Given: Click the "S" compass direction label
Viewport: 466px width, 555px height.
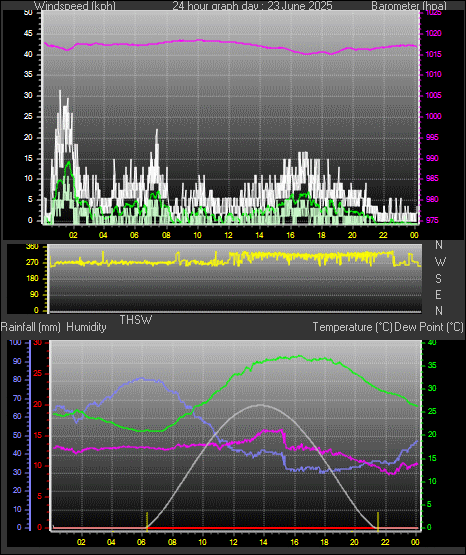Looking at the screenshot, I should coord(438,279).
